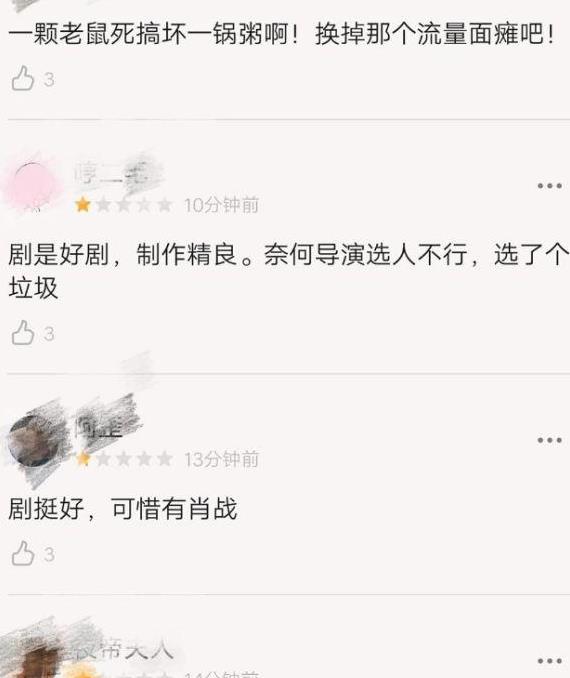Like the comment mentioning 流量面瘫
This screenshot has height=678, width=570.
click(22, 78)
